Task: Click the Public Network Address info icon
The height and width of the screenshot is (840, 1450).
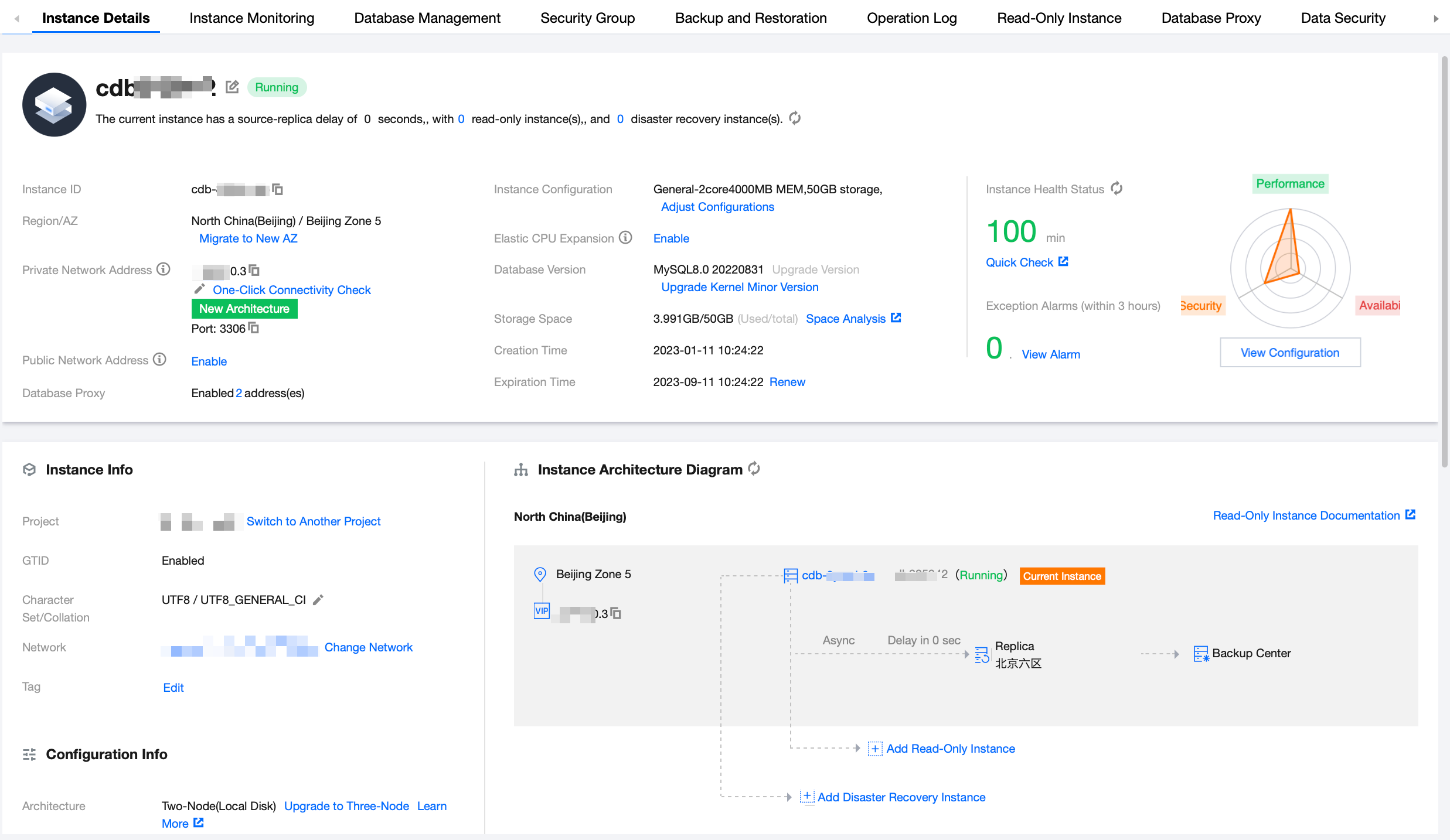Action: [160, 360]
